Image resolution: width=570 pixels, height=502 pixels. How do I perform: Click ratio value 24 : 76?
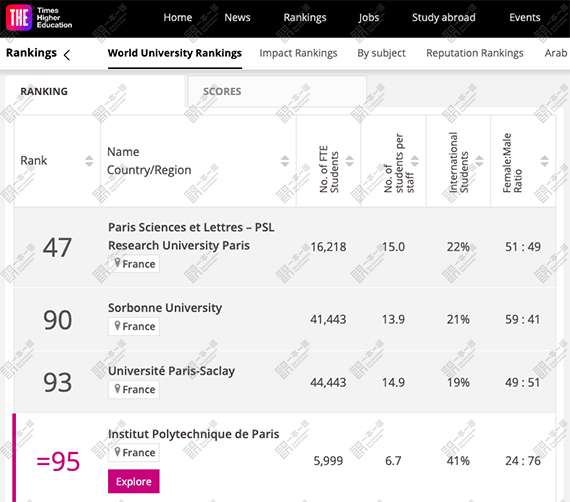523,461
